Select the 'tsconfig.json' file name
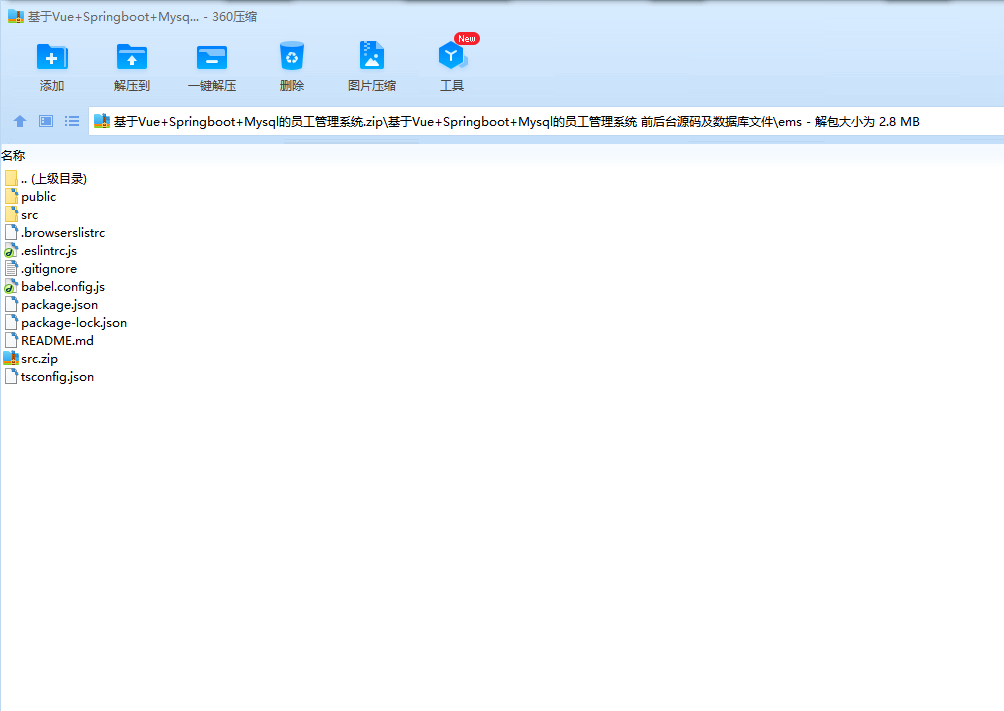 pyautogui.click(x=57, y=377)
